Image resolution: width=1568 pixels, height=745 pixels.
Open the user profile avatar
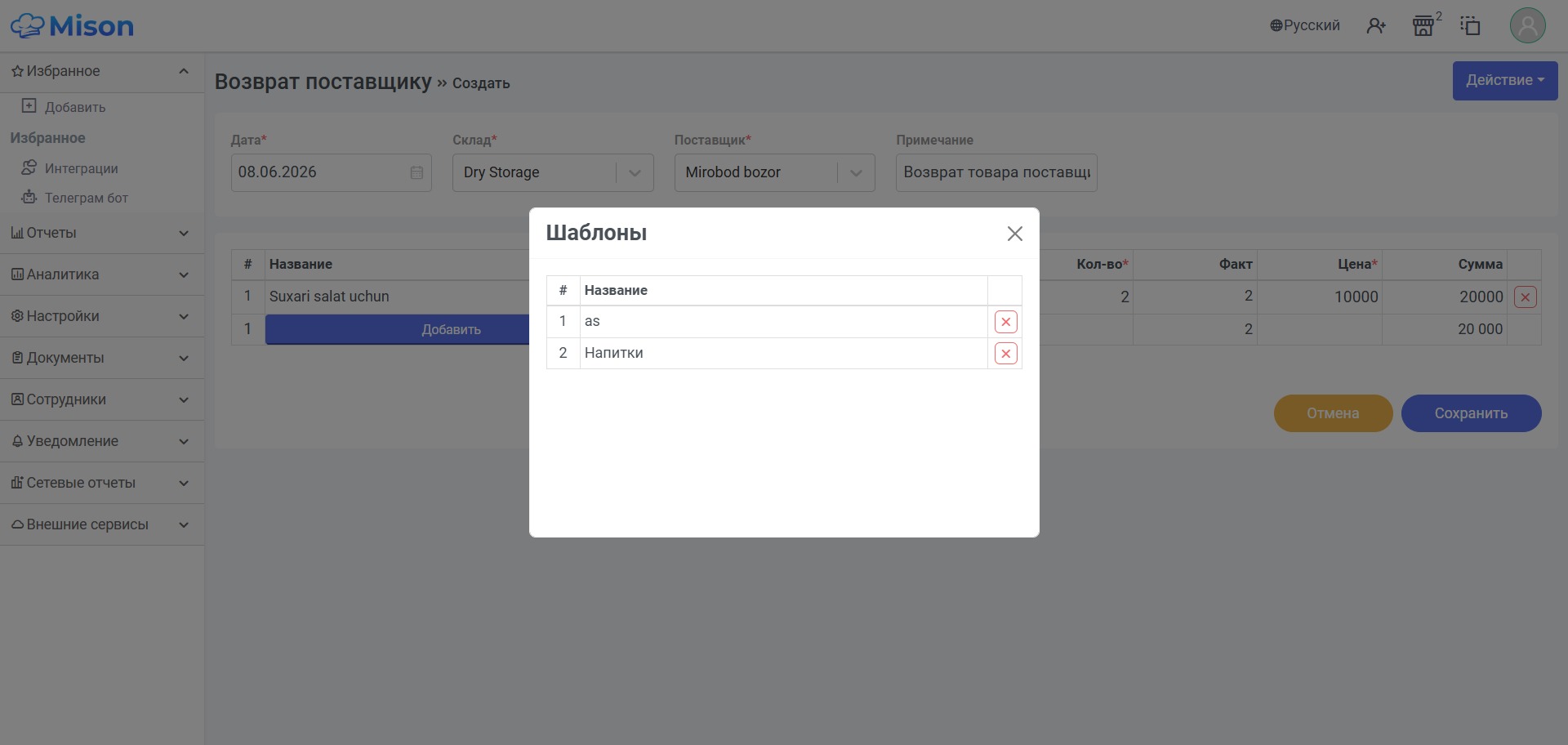click(1527, 25)
